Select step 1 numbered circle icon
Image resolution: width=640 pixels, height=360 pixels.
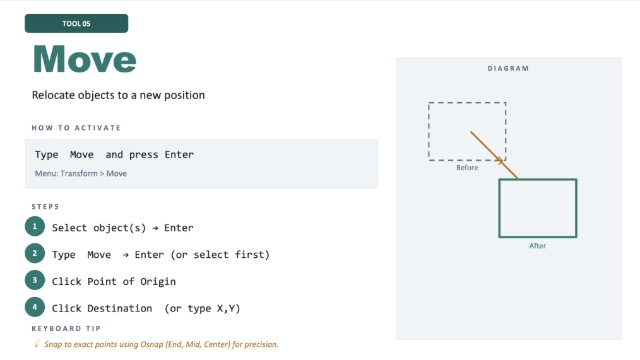pyautogui.click(x=35, y=227)
